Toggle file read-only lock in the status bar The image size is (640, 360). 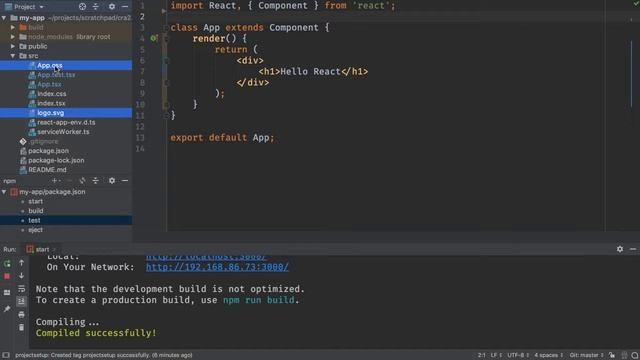[611, 355]
